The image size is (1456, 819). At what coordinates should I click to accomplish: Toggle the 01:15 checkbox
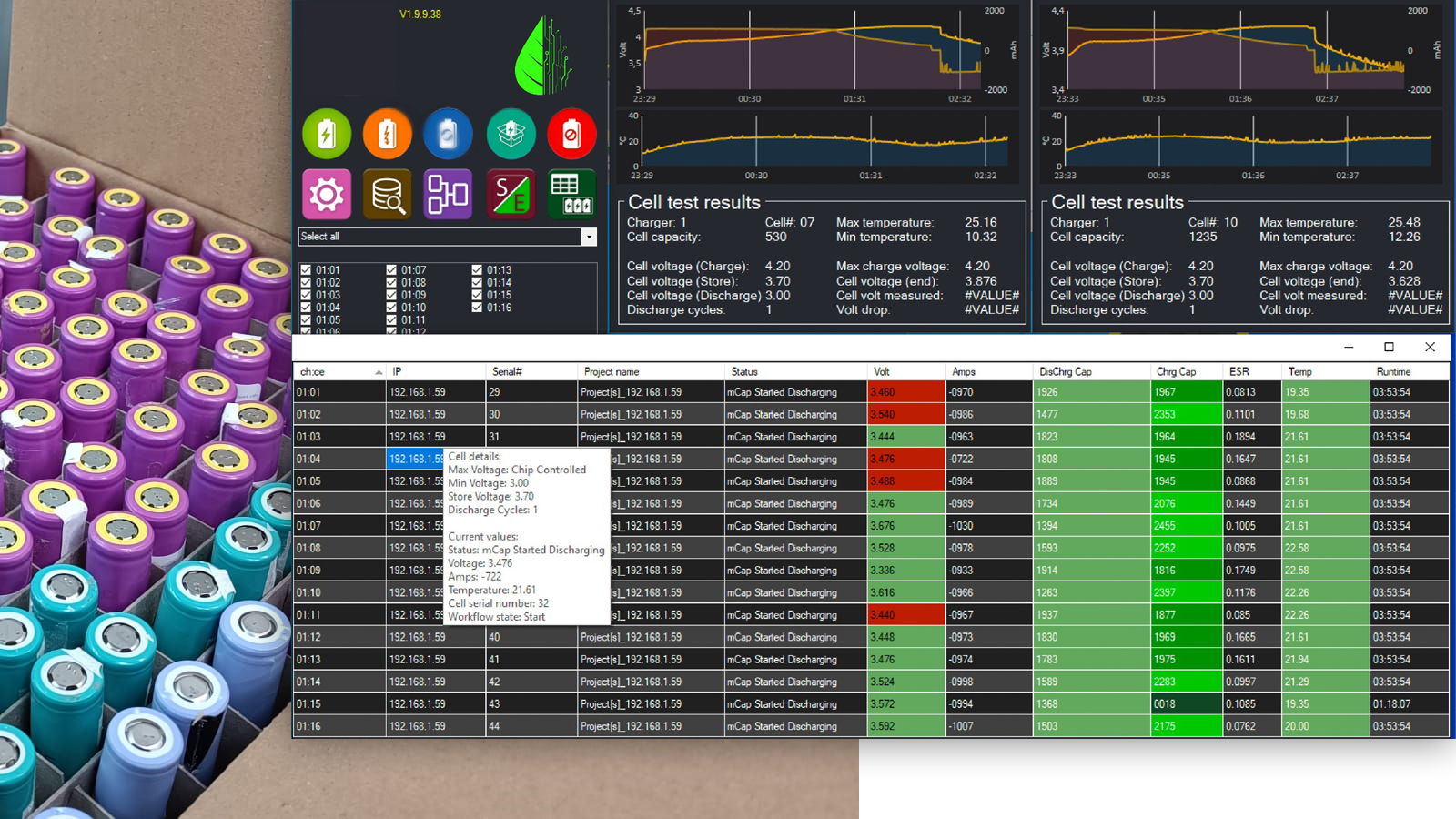coord(477,295)
